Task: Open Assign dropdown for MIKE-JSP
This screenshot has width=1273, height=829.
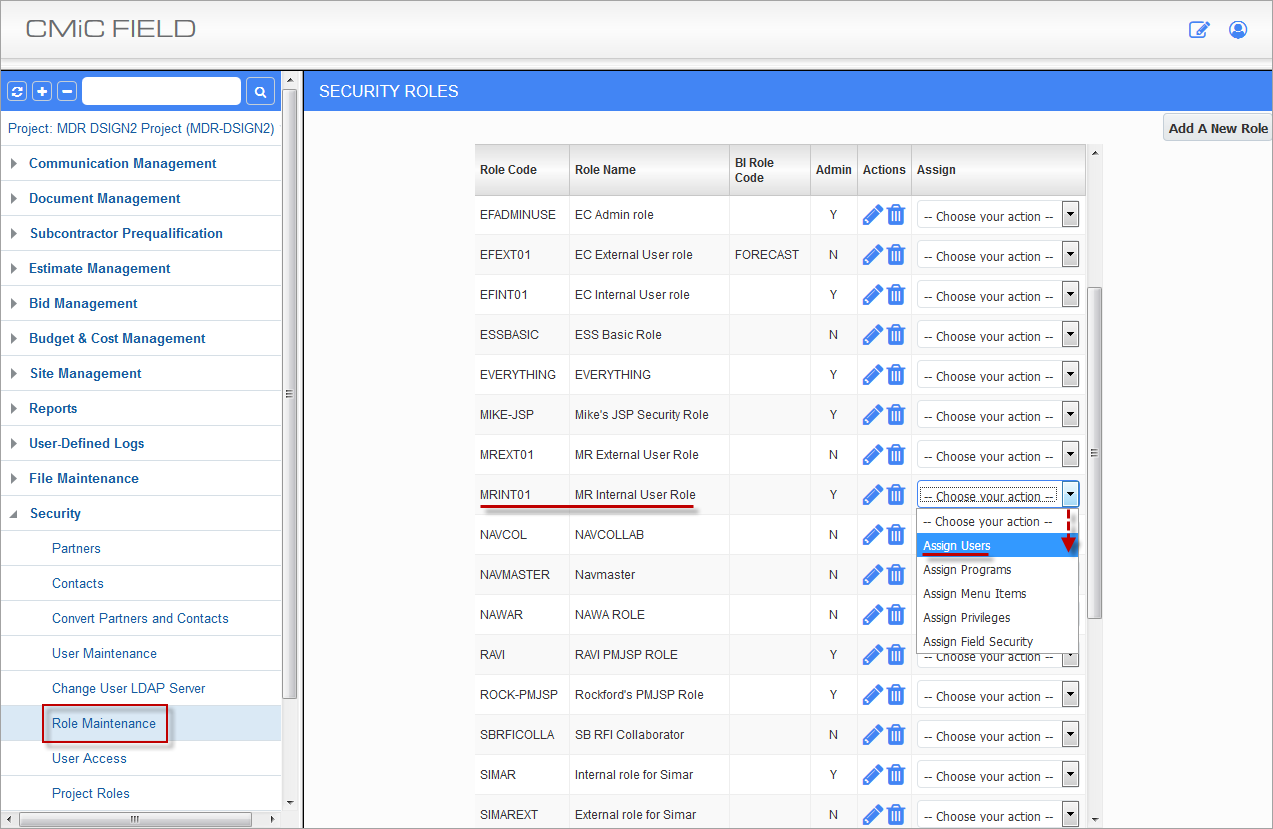Action: pyautogui.click(x=999, y=416)
